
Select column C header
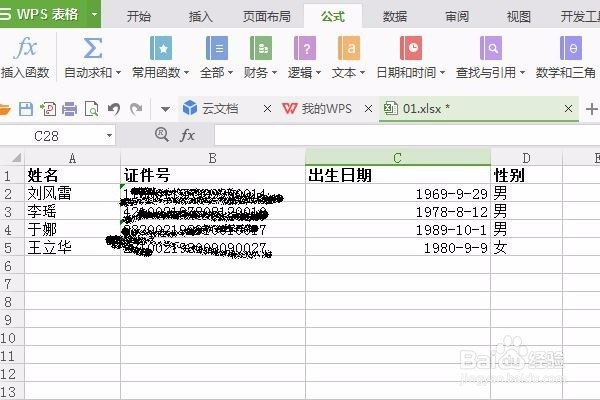[x=398, y=158]
